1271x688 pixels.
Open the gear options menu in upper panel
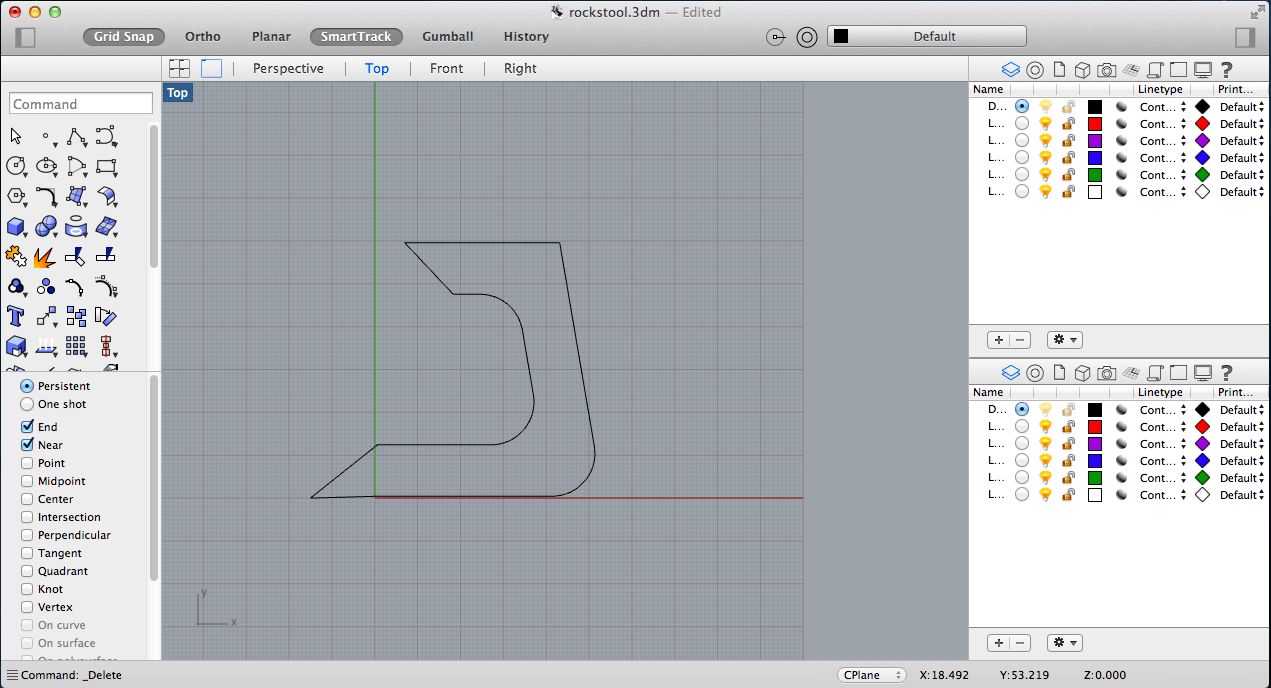click(1065, 340)
